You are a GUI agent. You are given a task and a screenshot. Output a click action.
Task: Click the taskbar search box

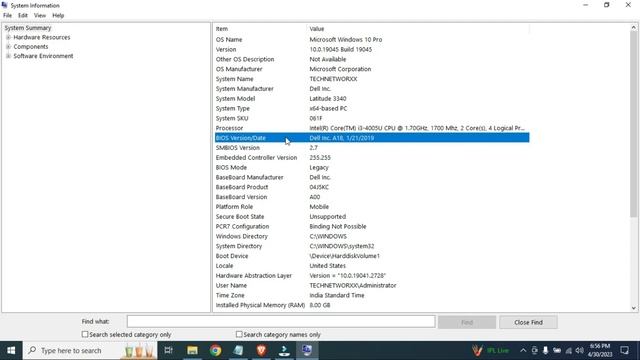tap(90, 350)
